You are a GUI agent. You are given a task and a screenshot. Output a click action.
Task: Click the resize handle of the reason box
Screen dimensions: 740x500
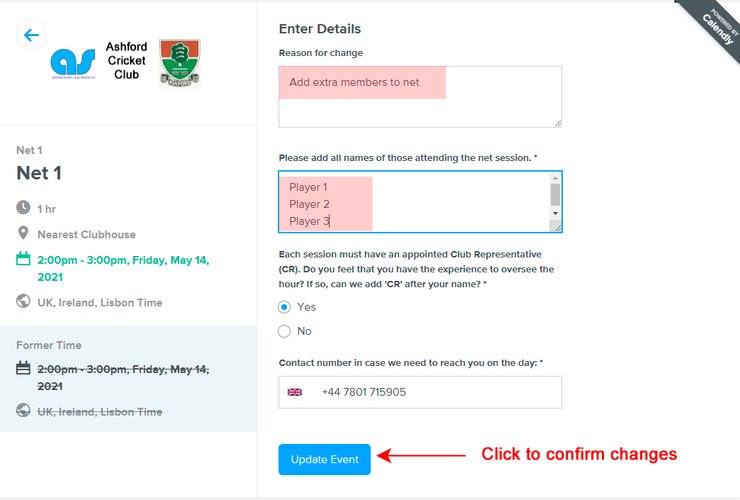[x=557, y=123]
